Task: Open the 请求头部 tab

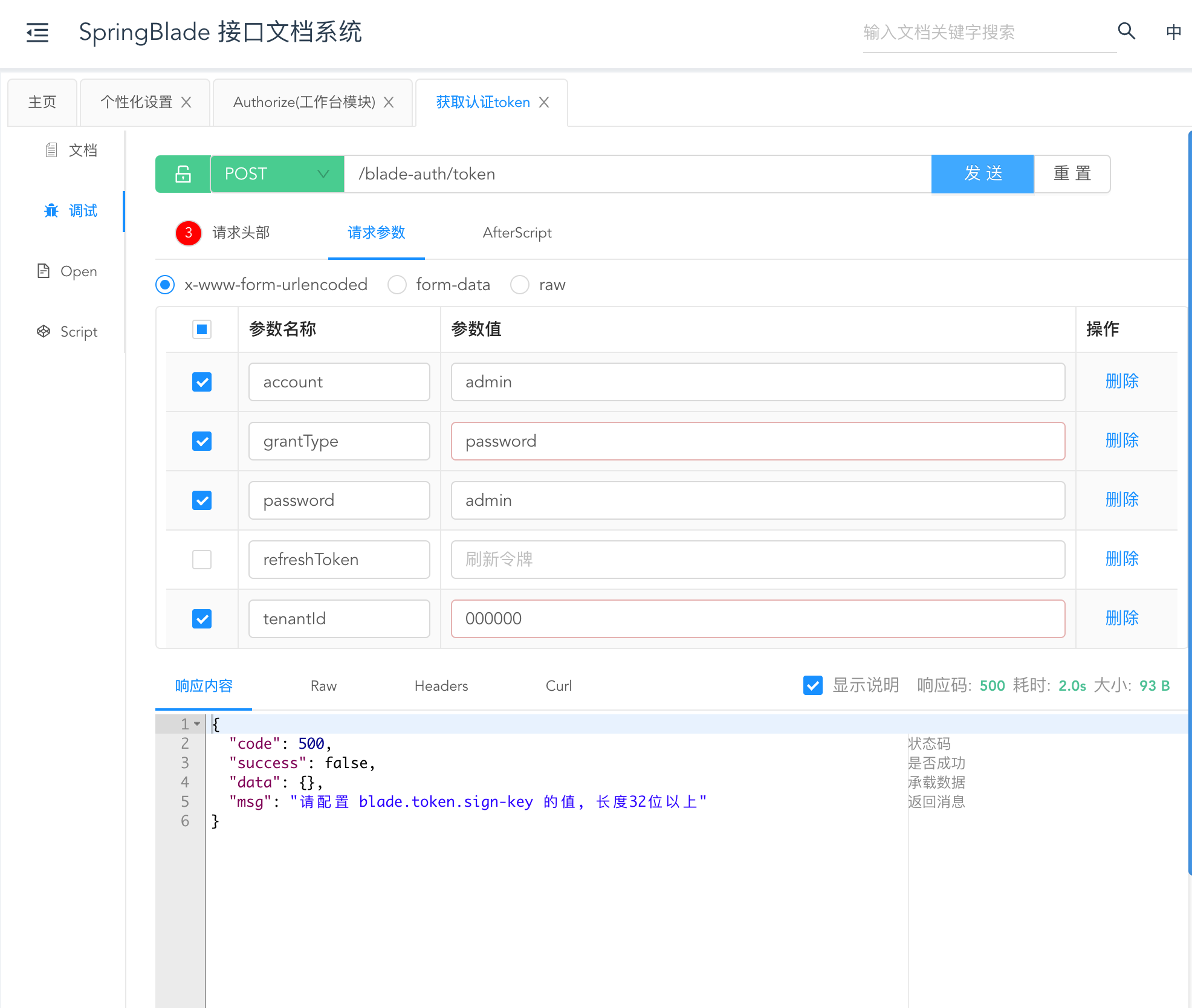Action: pyautogui.click(x=241, y=233)
